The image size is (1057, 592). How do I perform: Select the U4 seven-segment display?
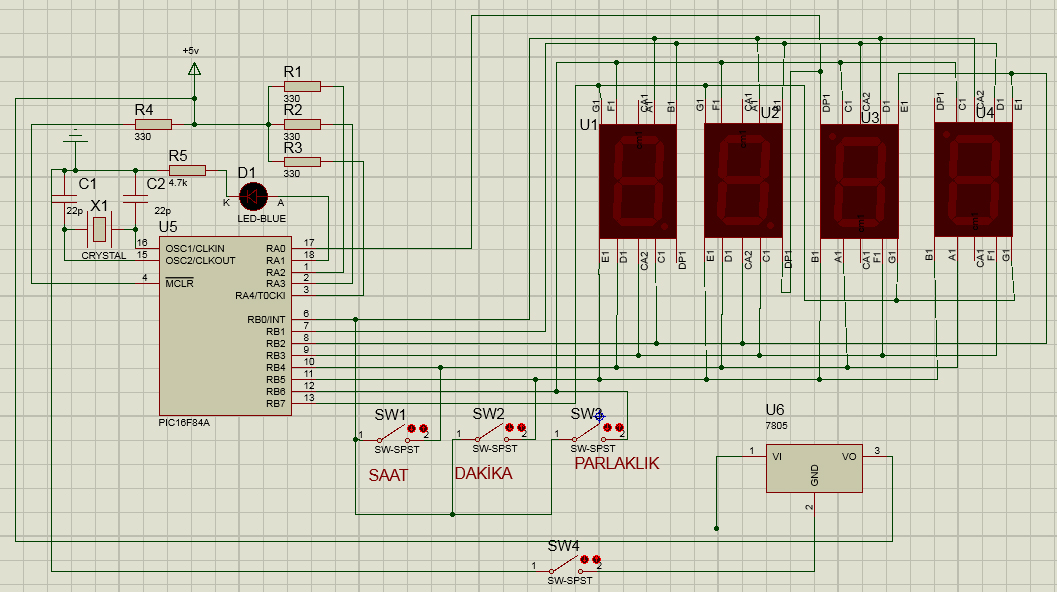(x=973, y=180)
